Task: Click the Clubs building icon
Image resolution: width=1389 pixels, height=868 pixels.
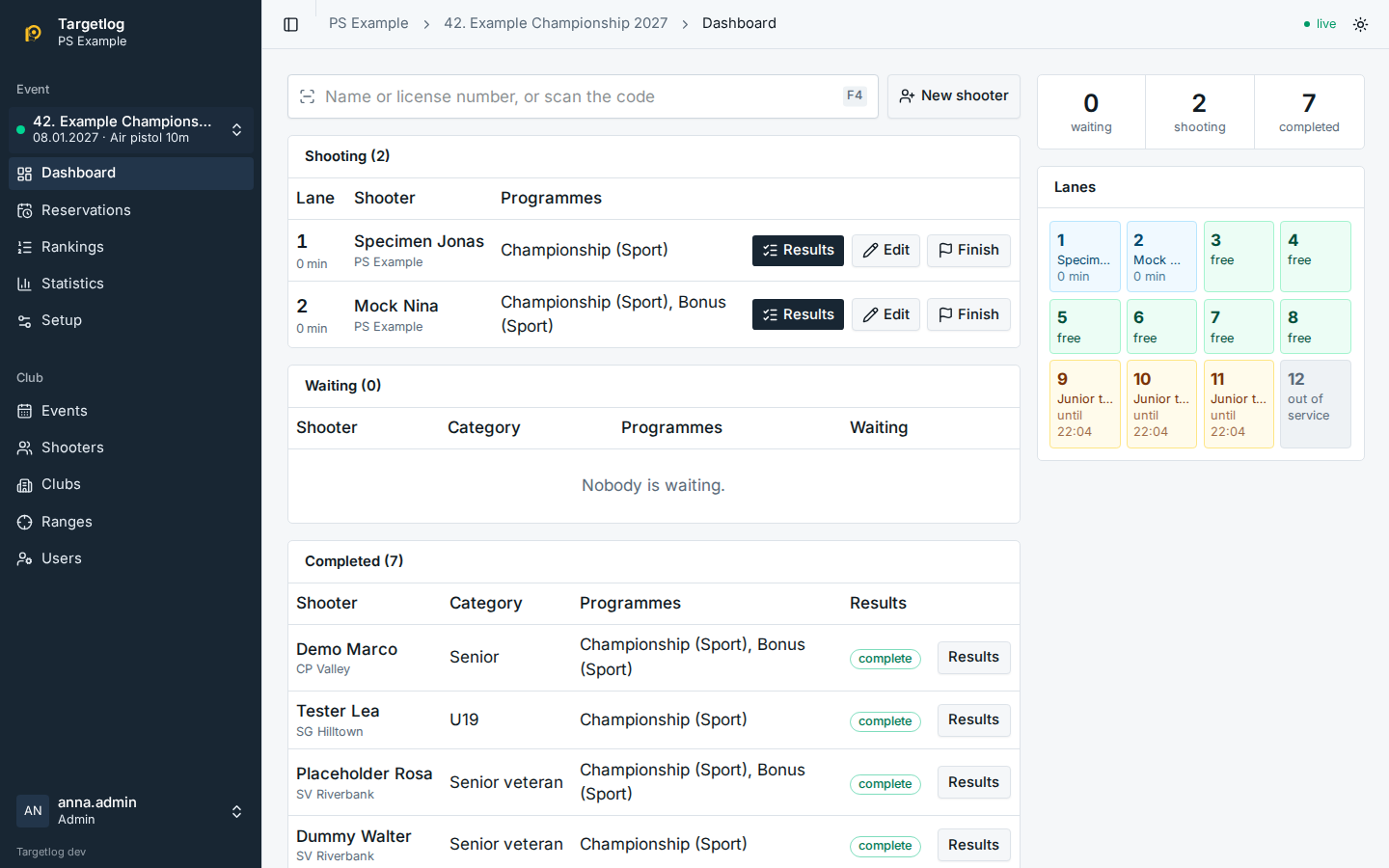Action: 25,485
